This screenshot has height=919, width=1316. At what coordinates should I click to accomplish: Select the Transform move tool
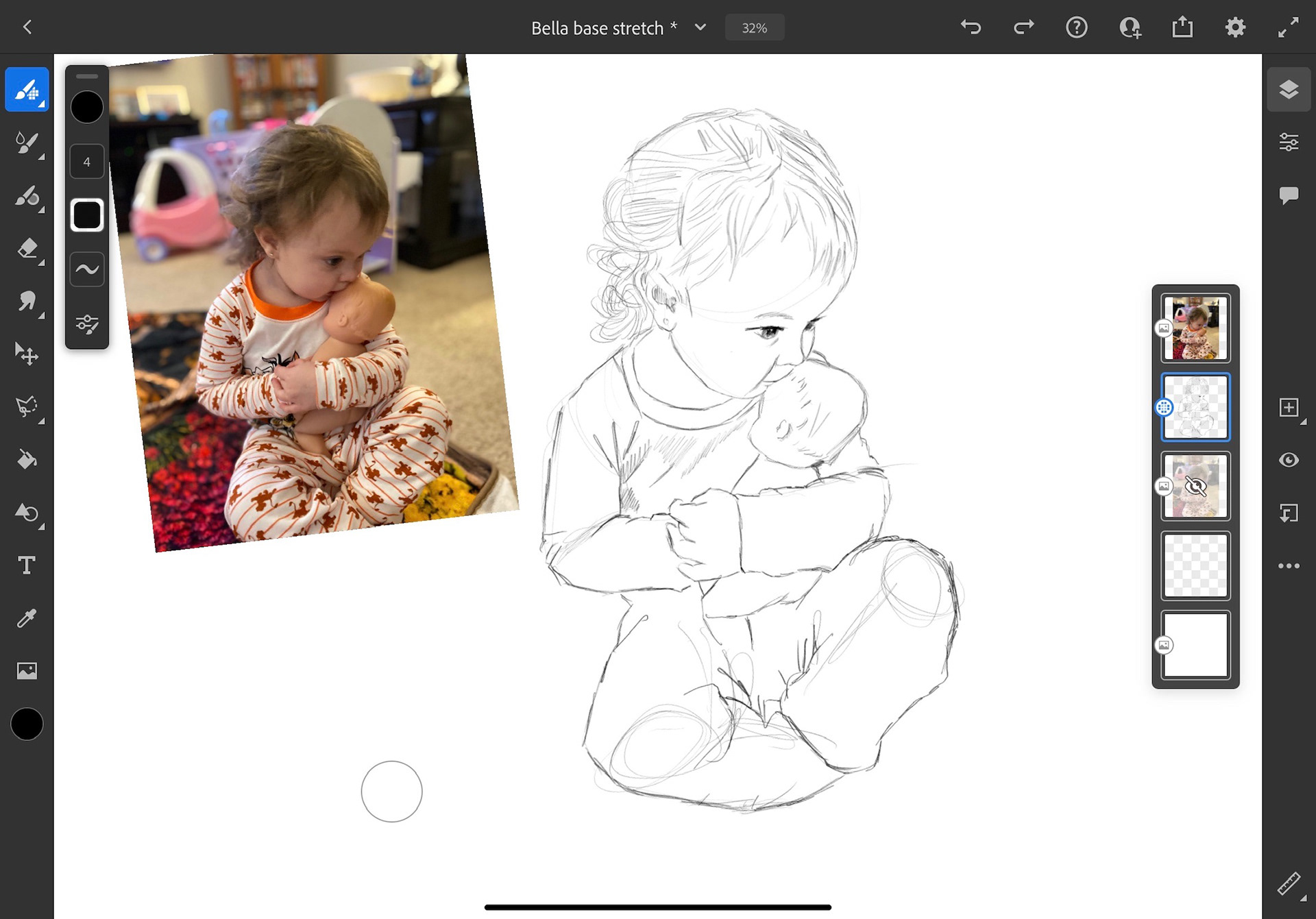pos(27,354)
